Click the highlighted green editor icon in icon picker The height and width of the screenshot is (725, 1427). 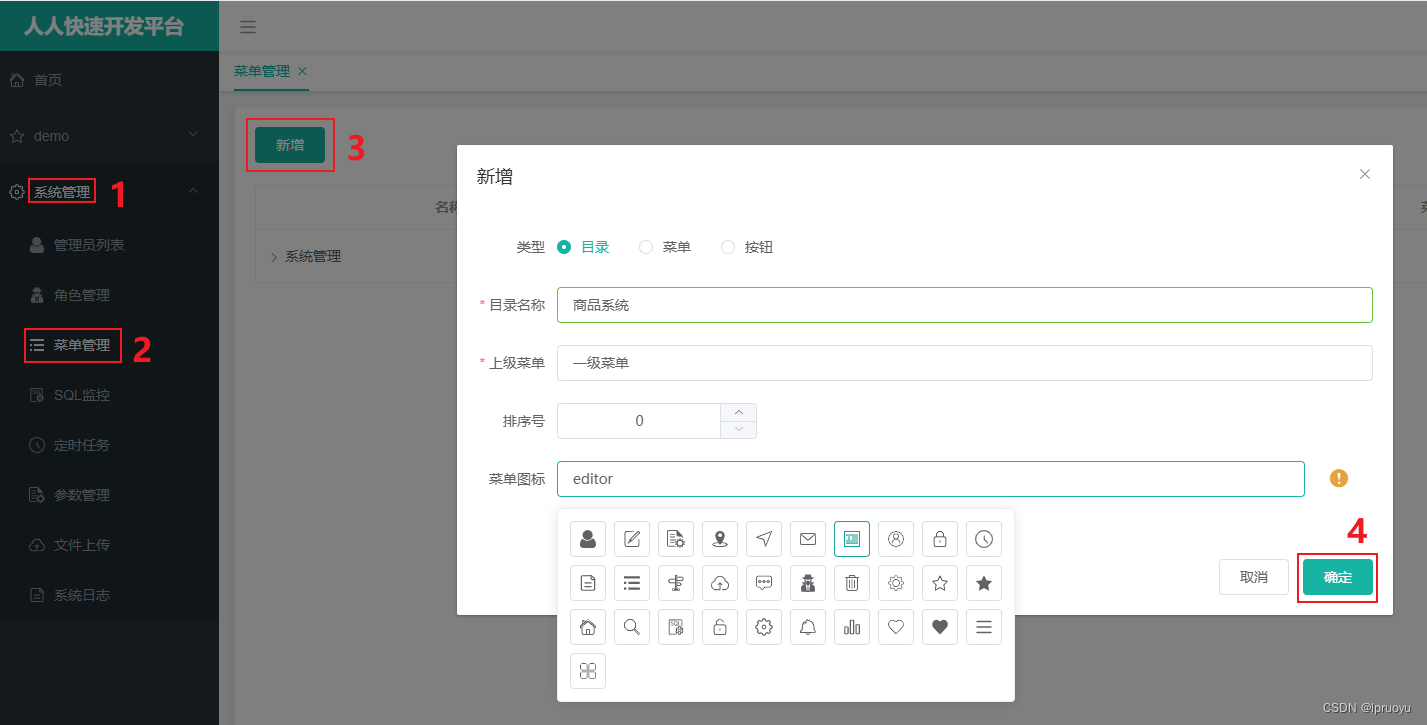852,539
